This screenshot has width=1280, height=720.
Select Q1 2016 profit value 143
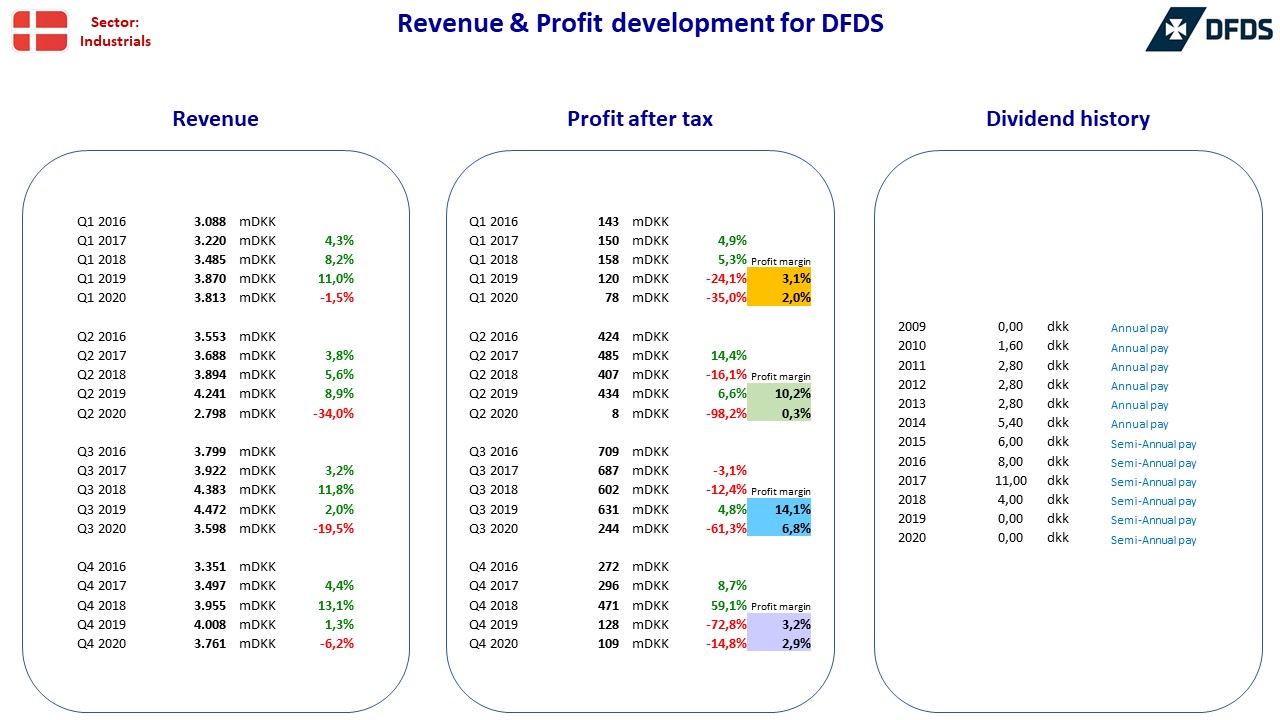[608, 222]
